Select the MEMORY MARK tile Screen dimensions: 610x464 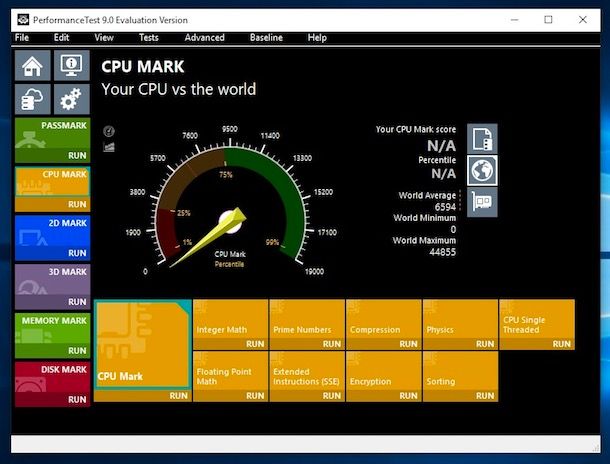tap(53, 328)
